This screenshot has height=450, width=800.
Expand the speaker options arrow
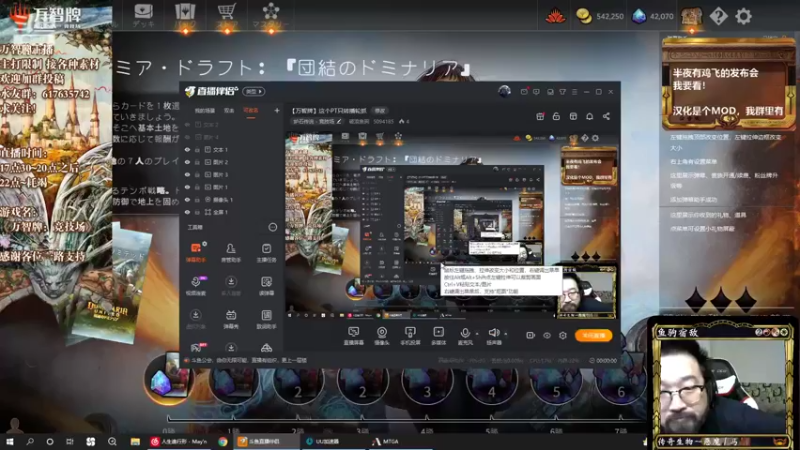point(506,334)
